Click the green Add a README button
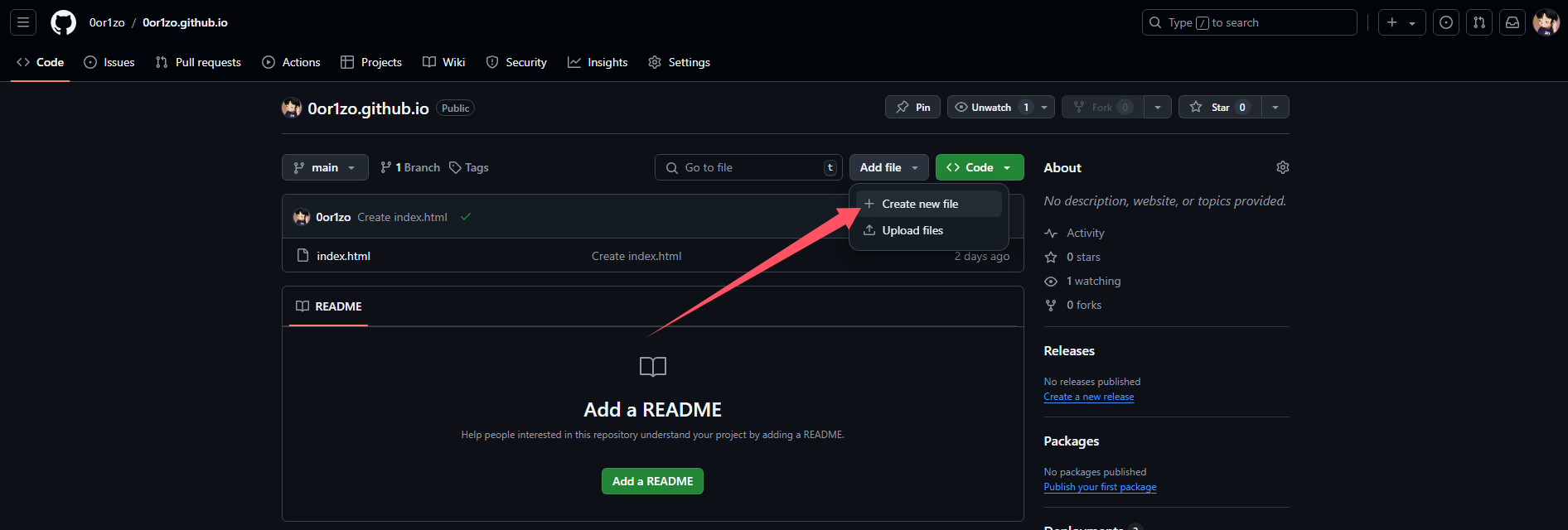Image resolution: width=1568 pixels, height=530 pixels. click(652, 481)
